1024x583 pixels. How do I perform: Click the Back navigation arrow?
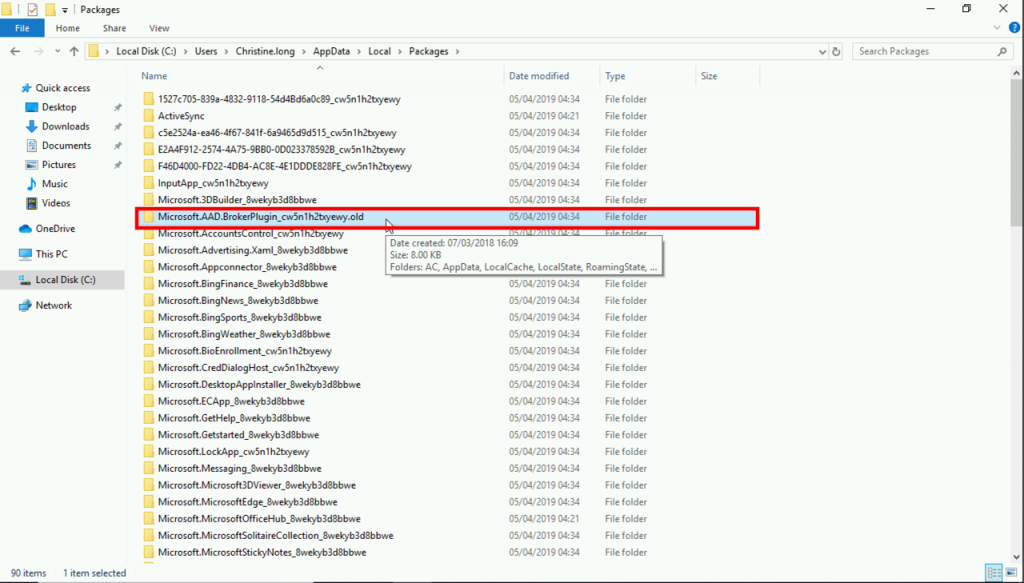point(15,51)
